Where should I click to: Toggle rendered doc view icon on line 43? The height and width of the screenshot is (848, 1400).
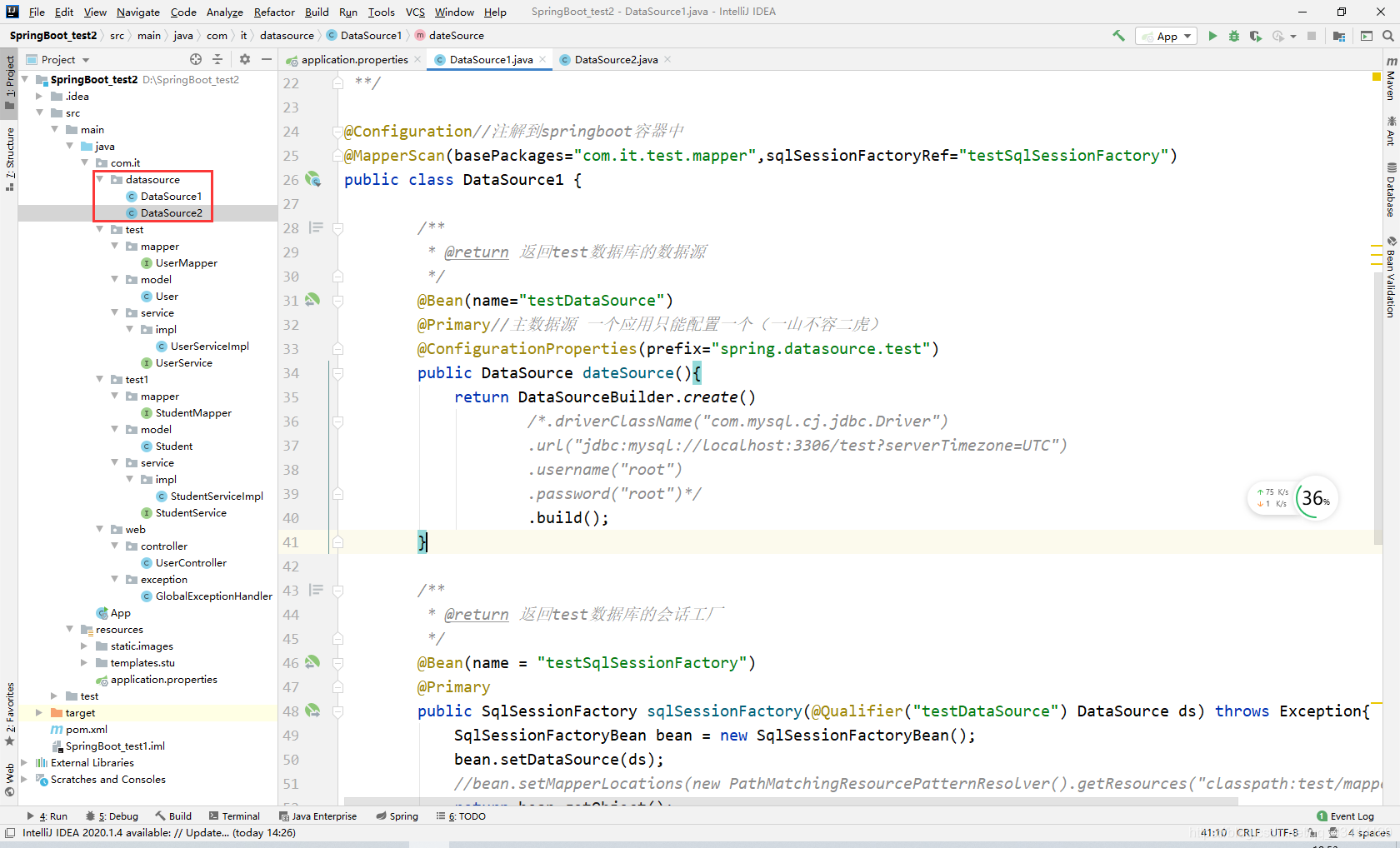coord(316,590)
